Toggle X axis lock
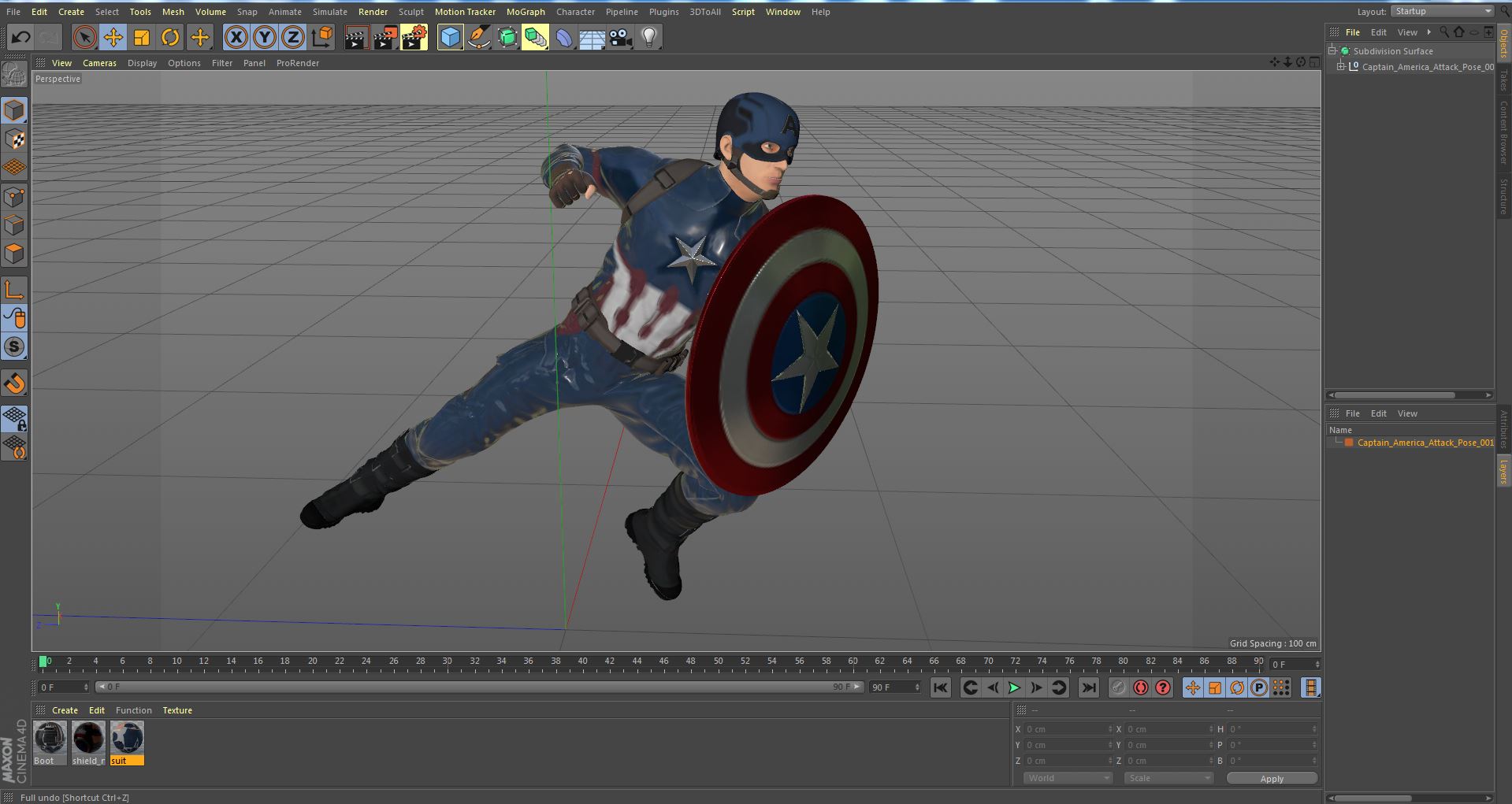Screen dimensions: 1512x804 (x=236, y=37)
